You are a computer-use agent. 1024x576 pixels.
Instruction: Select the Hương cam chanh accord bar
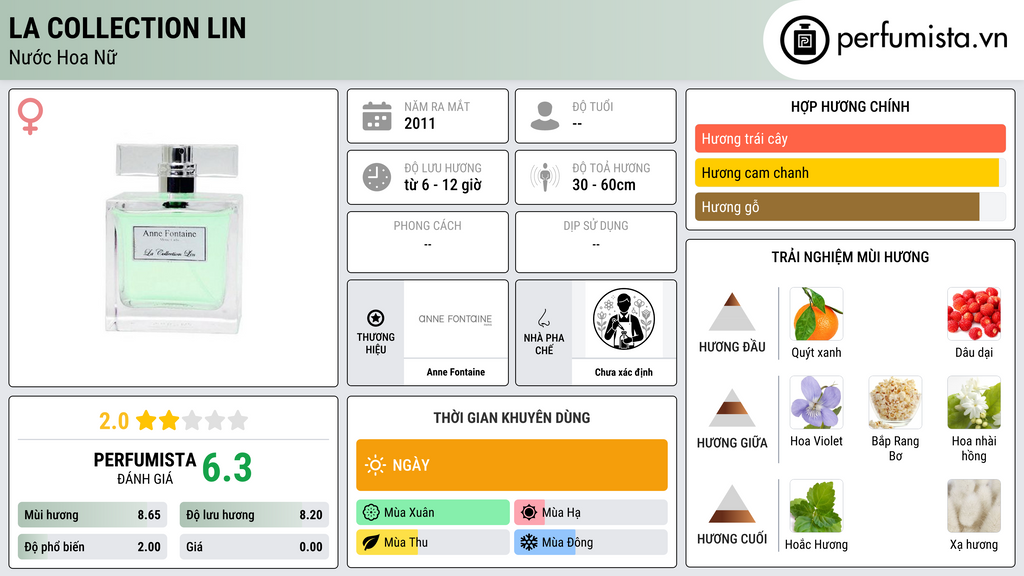tap(850, 172)
